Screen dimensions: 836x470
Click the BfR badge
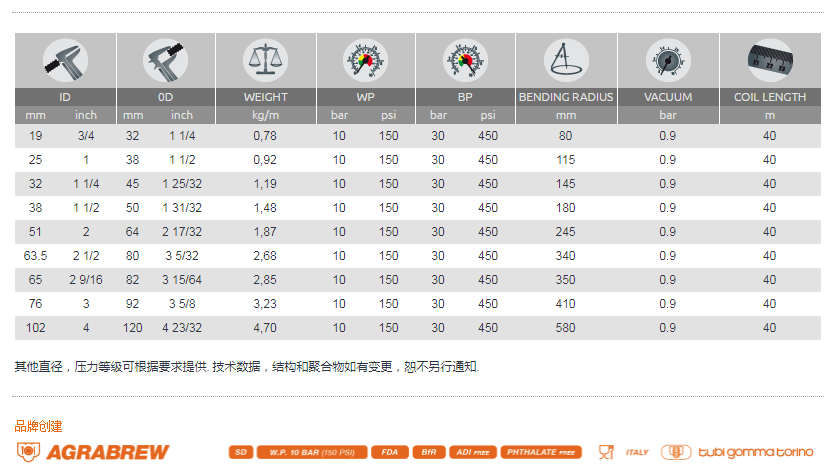[428, 452]
